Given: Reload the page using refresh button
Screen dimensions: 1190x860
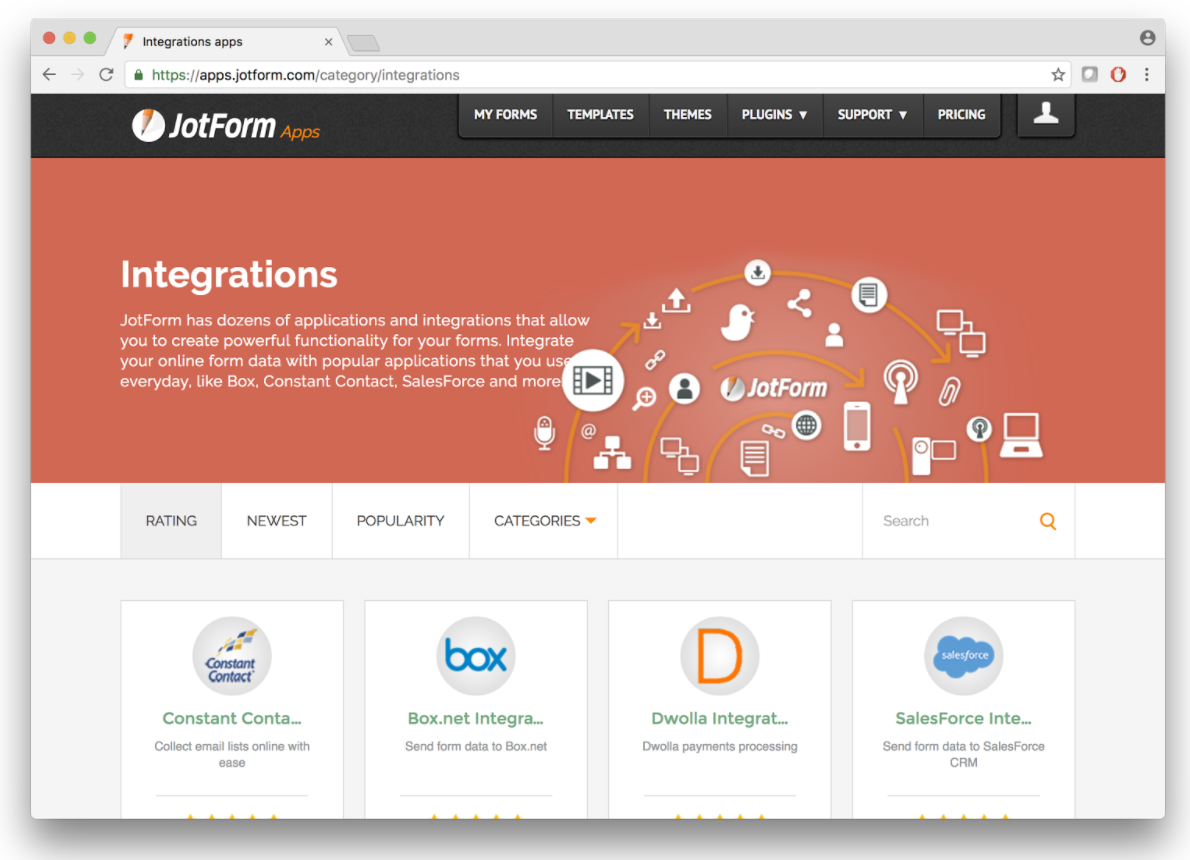Looking at the screenshot, I should point(106,75).
